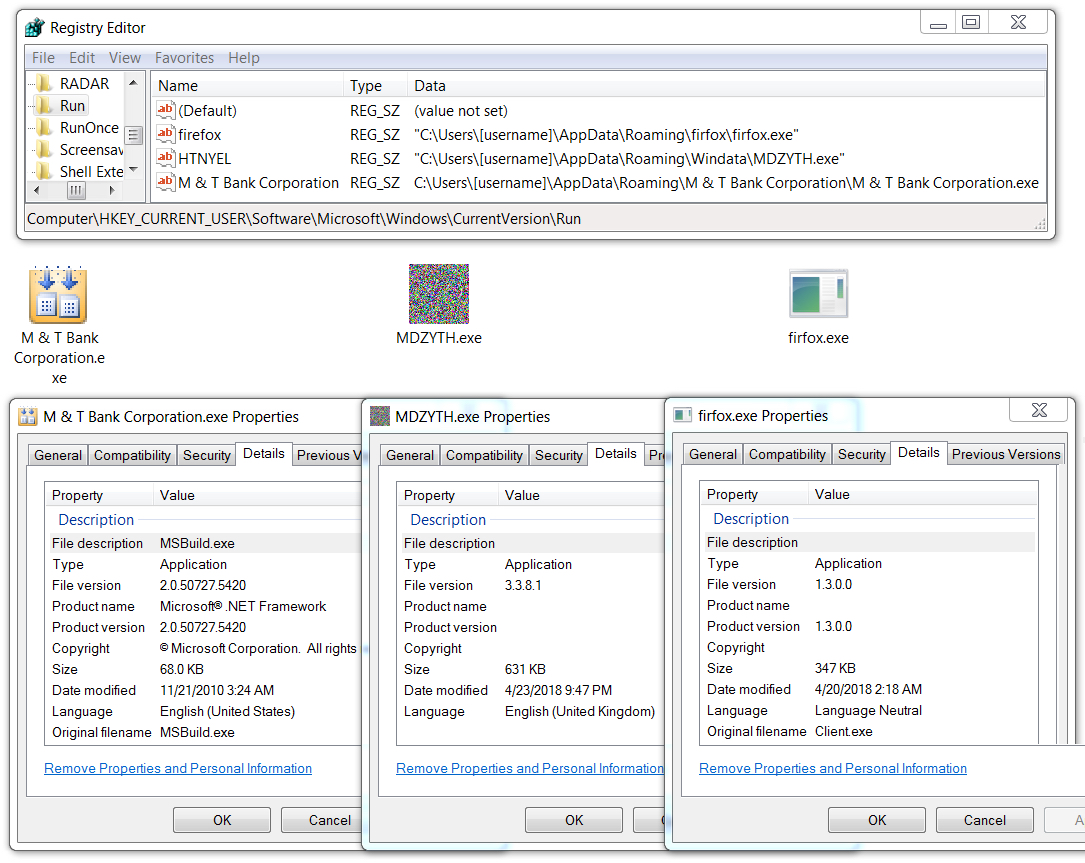Screen dimensions: 1085x863
Task: Select the RADAR folder icon in tree
Action: point(44,84)
